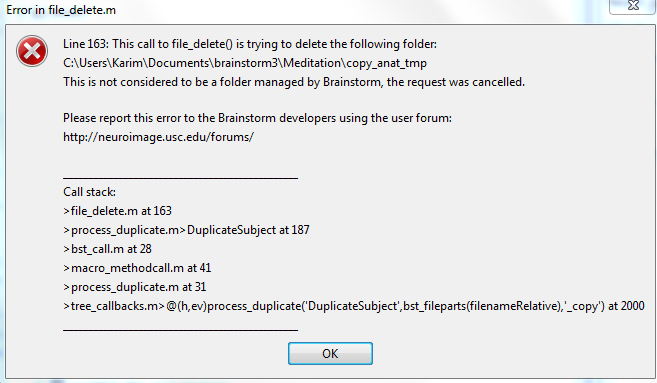Close the error dialog with X button
Image resolution: width=657 pixels, height=383 pixels.
click(633, 6)
